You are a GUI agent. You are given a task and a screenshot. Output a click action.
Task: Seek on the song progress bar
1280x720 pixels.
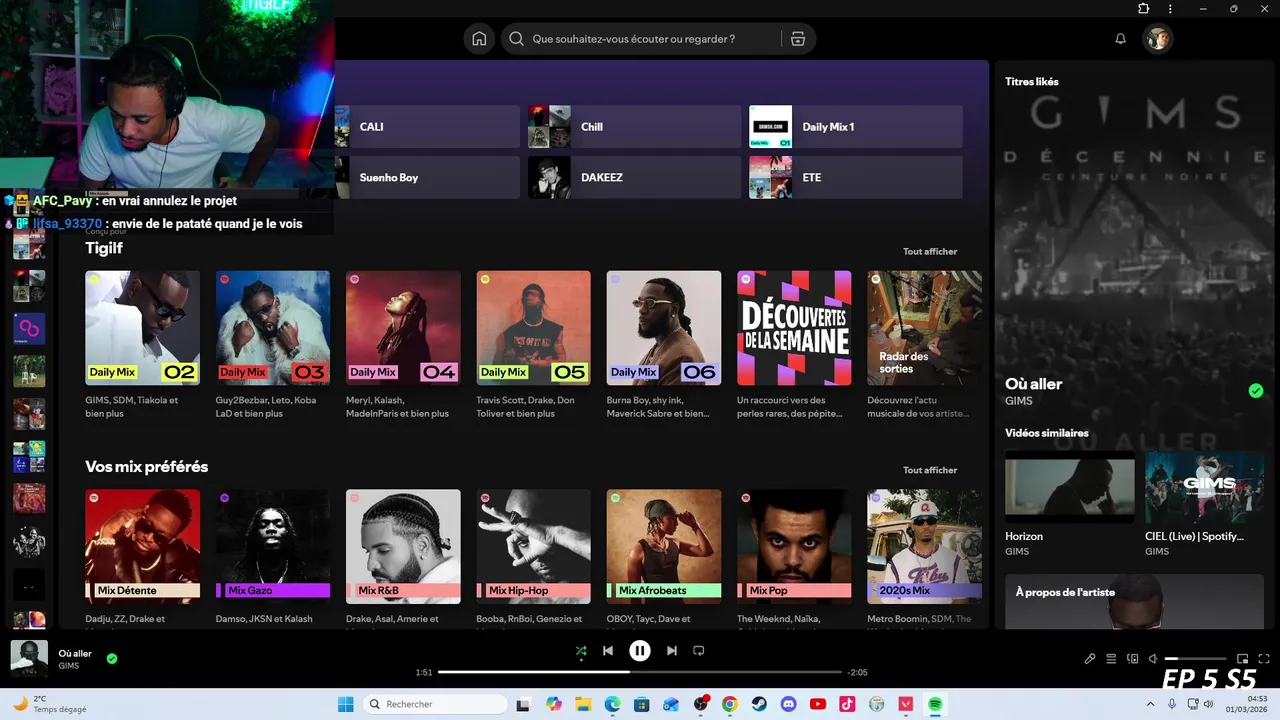[640, 672]
